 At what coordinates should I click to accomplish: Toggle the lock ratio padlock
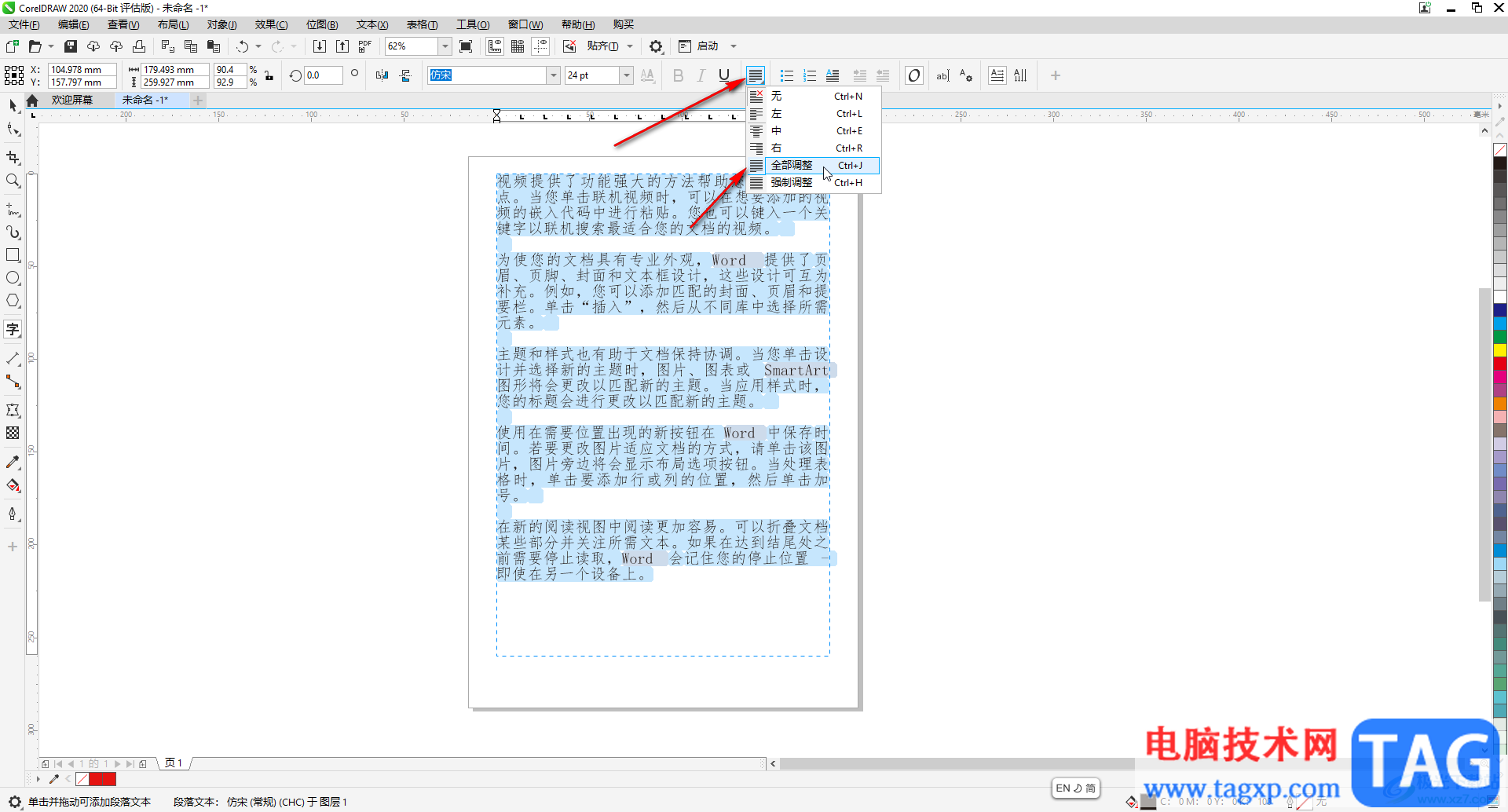point(269,75)
